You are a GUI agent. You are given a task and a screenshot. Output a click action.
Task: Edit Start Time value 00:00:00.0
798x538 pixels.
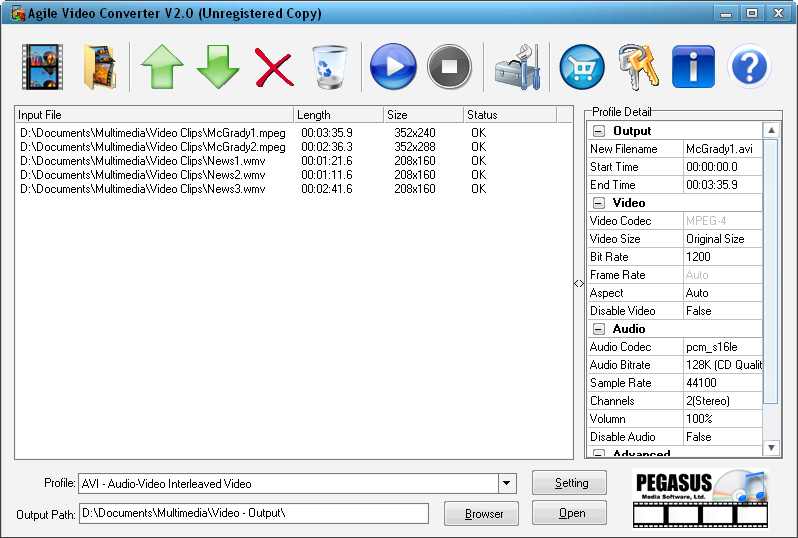(723, 167)
